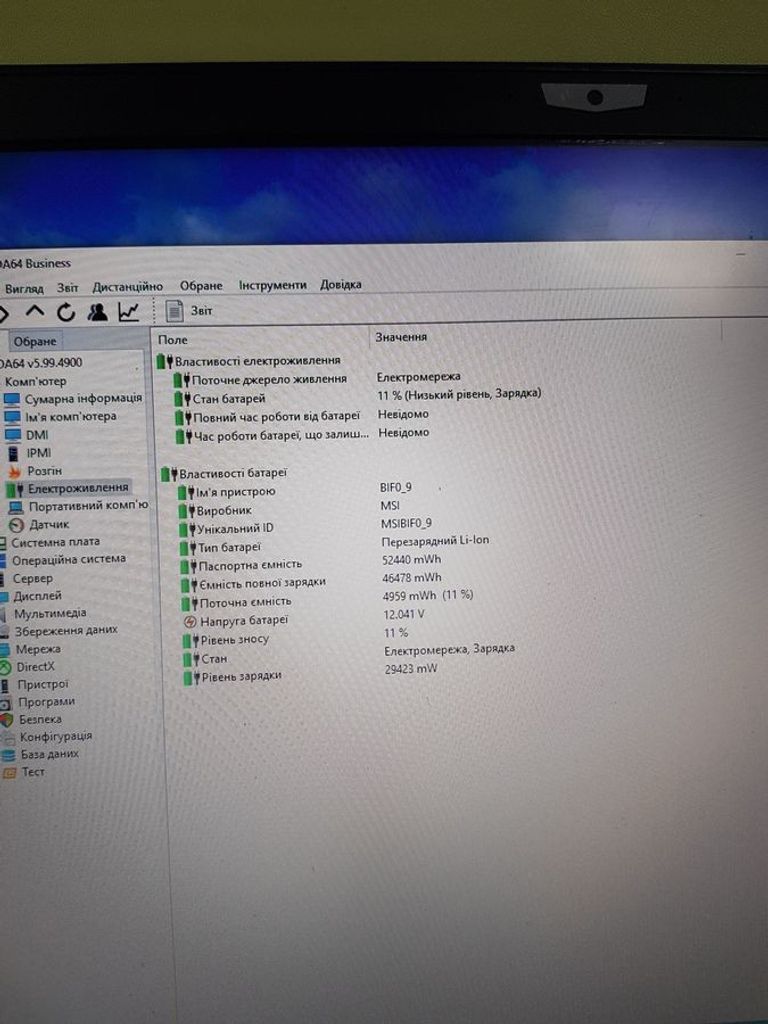Click the Звіт report toolbar button
Viewport: 768px width, 1024px height.
point(189,311)
